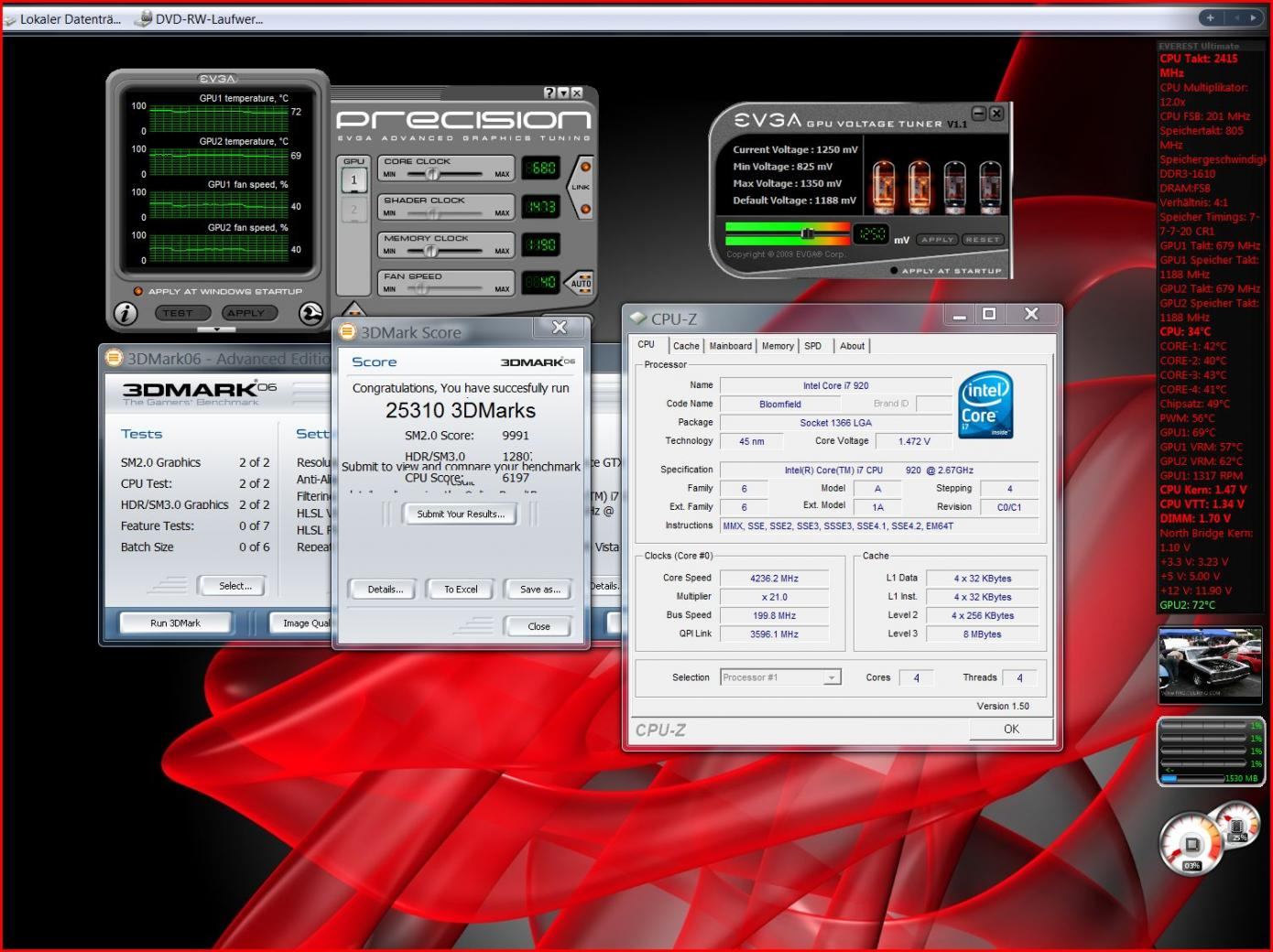Open Lokaler Datenträger taskbar item
1273x952 pixels.
(x=62, y=19)
